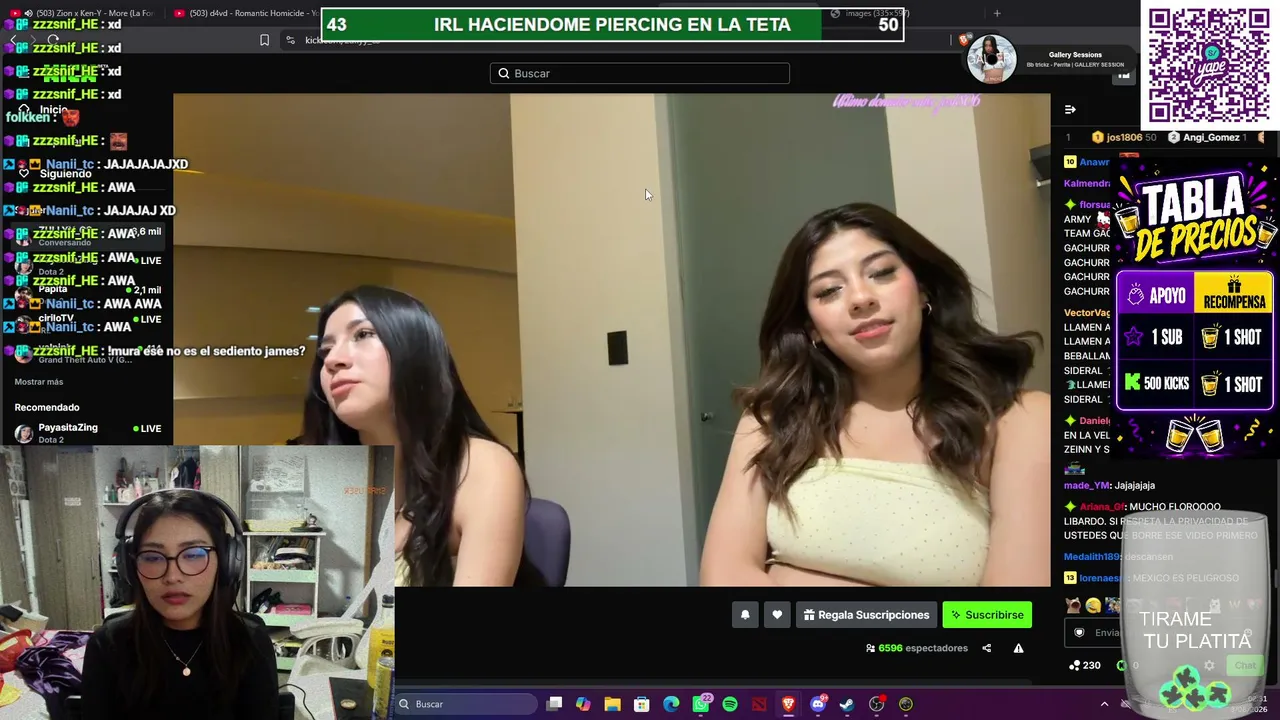The height and width of the screenshot is (720, 1280).
Task: Open Microsoft Store from the taskbar
Action: point(642,704)
